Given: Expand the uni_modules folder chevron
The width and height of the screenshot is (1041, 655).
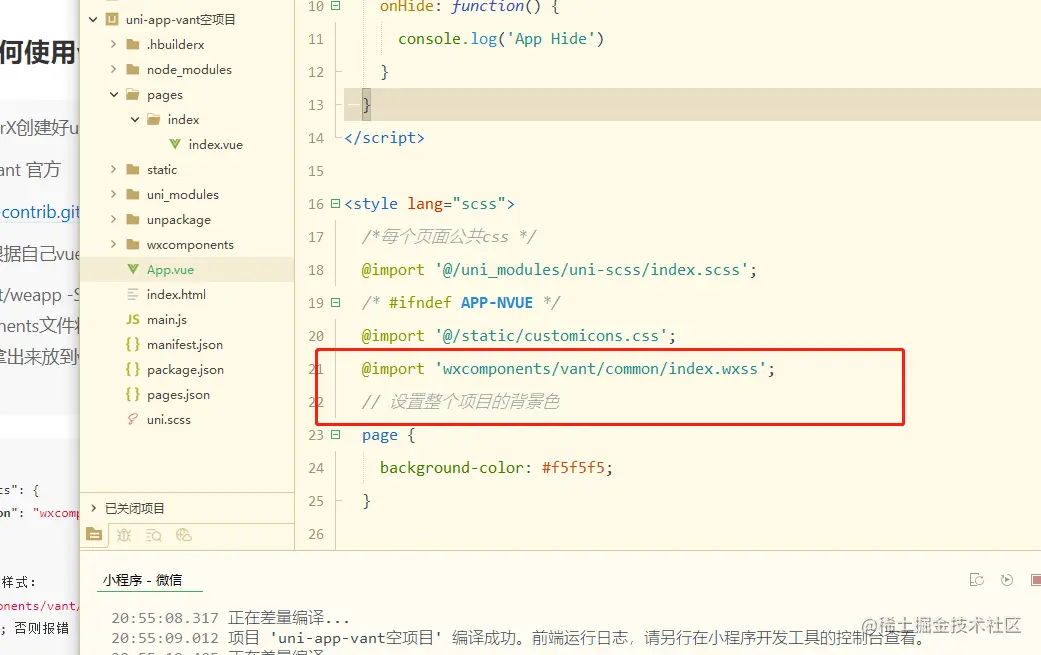Looking at the screenshot, I should [114, 194].
